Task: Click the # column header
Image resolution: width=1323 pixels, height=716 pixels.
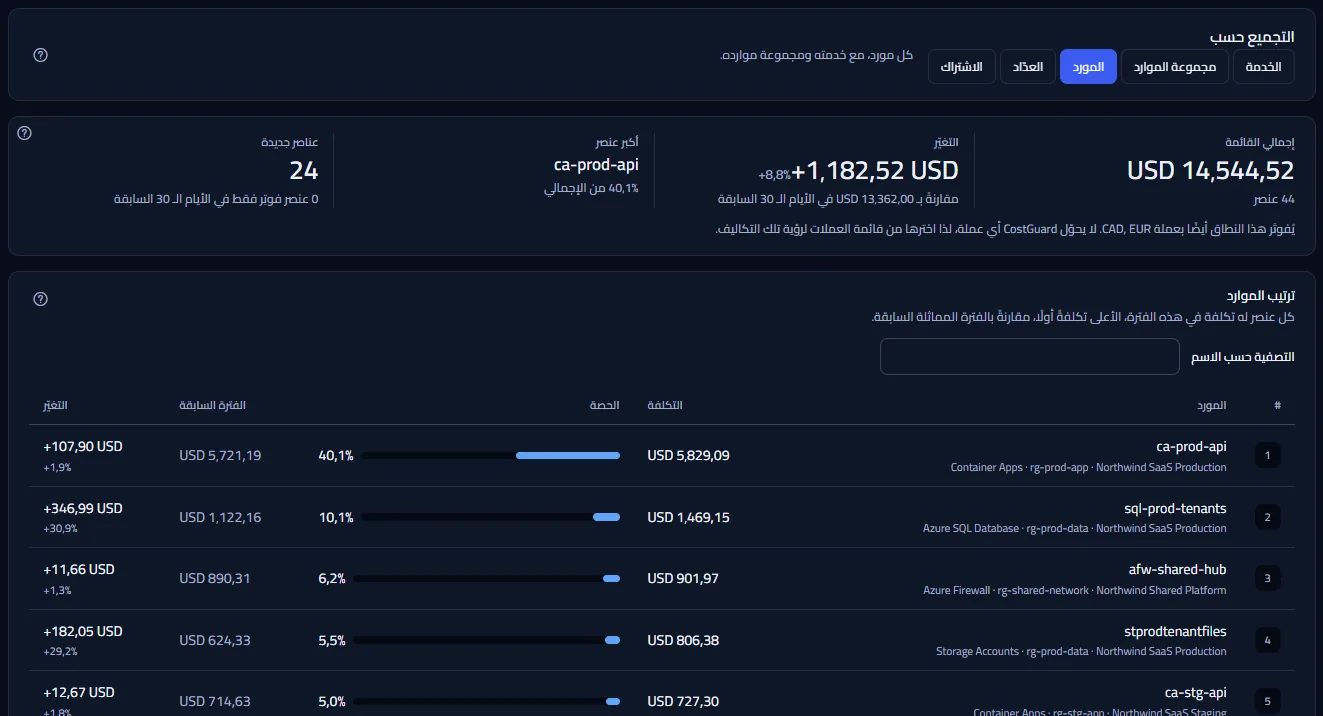Action: (1277, 405)
